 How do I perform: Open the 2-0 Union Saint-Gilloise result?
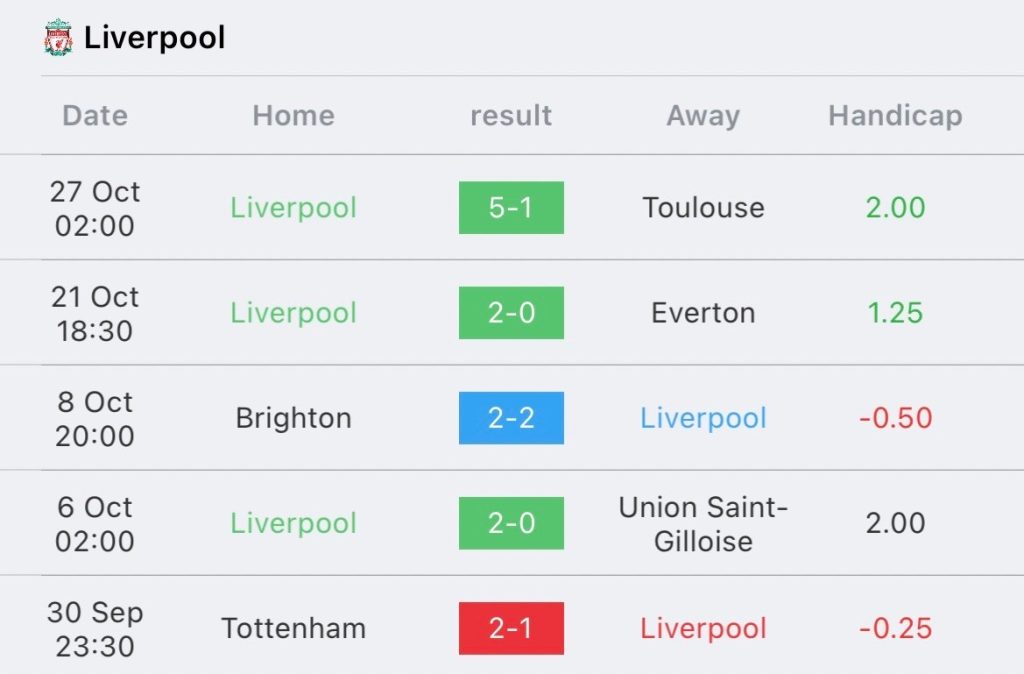click(511, 523)
